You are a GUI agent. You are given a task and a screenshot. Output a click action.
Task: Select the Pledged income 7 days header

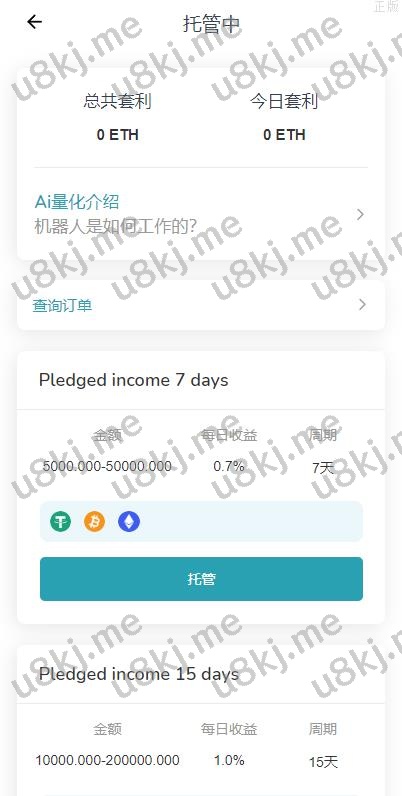point(133,380)
